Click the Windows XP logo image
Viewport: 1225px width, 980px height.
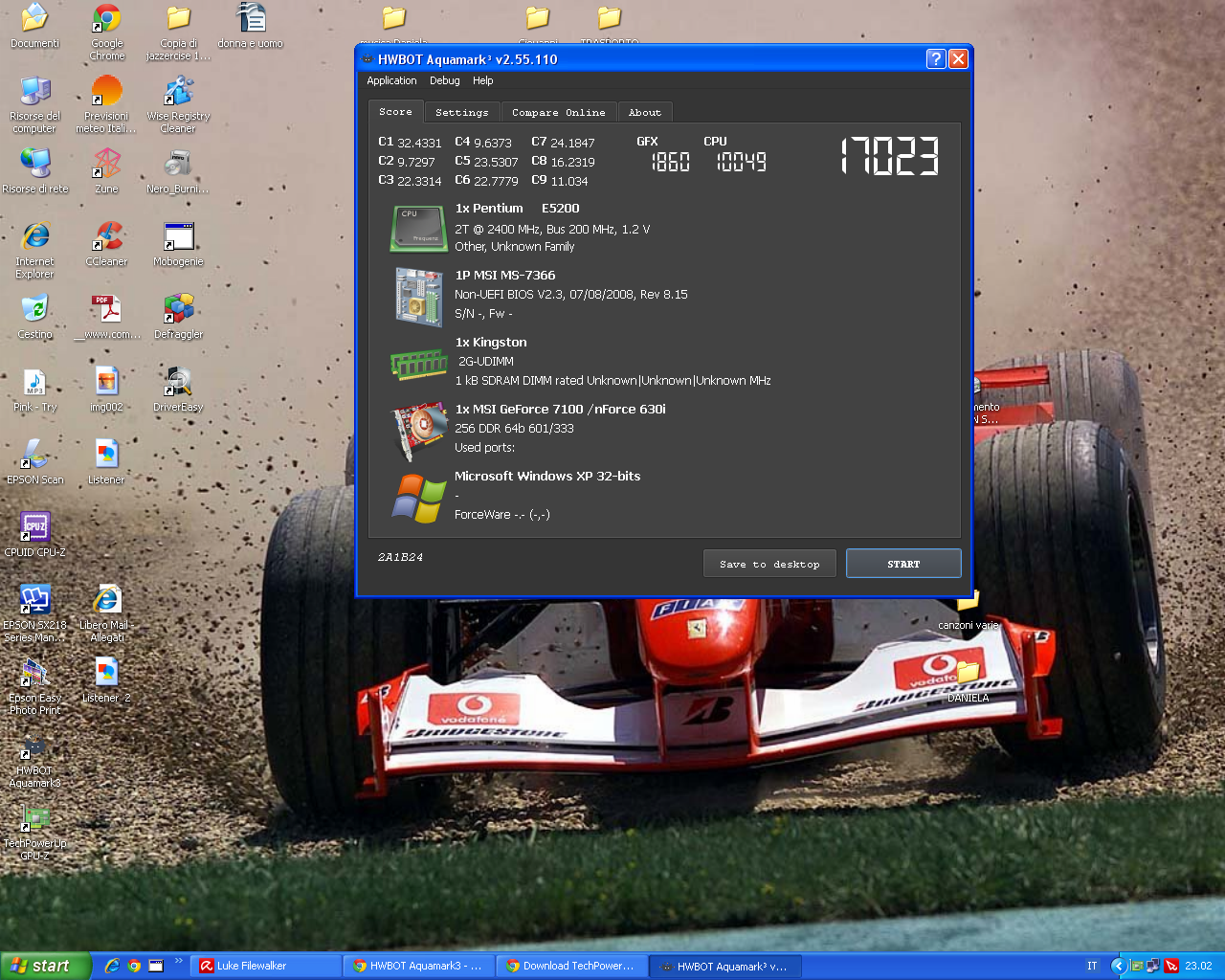[419, 498]
